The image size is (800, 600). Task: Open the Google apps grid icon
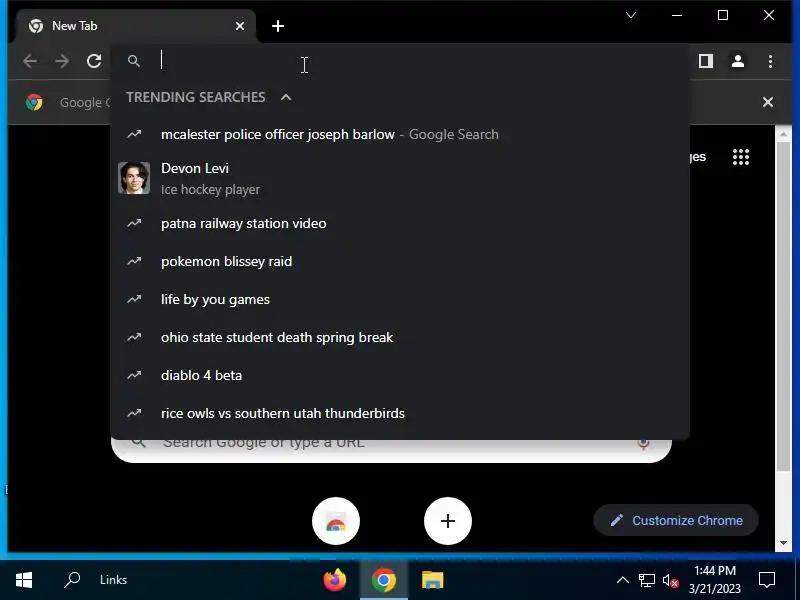coord(741,157)
